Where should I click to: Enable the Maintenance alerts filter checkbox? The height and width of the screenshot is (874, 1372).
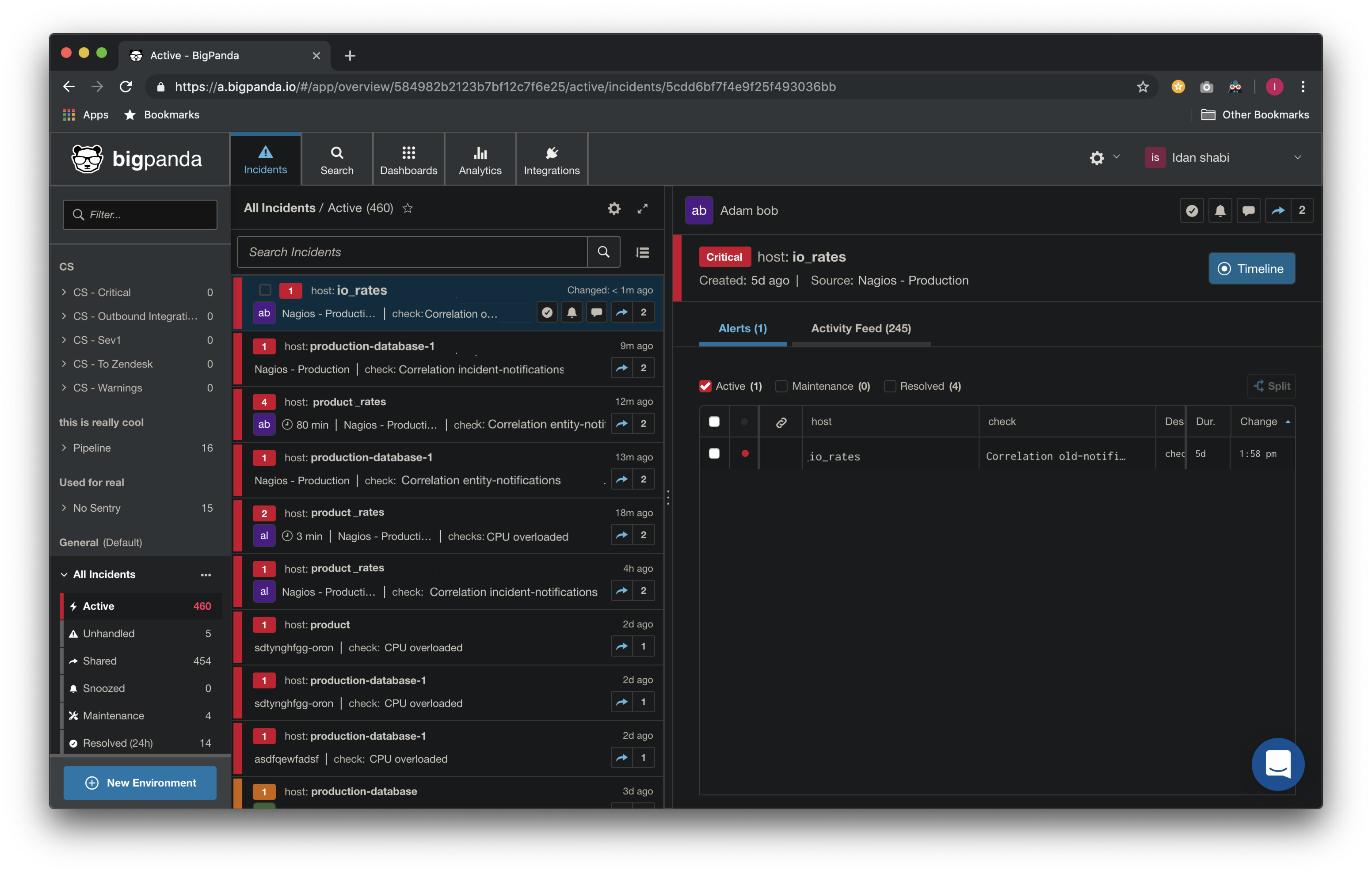point(781,386)
